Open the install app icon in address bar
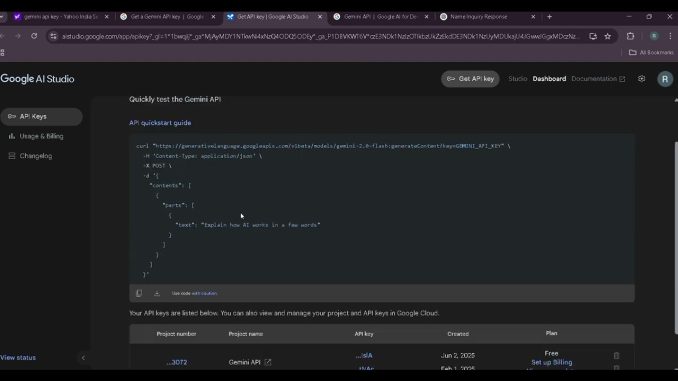Viewport: 678px width, 381px height. click(593, 36)
